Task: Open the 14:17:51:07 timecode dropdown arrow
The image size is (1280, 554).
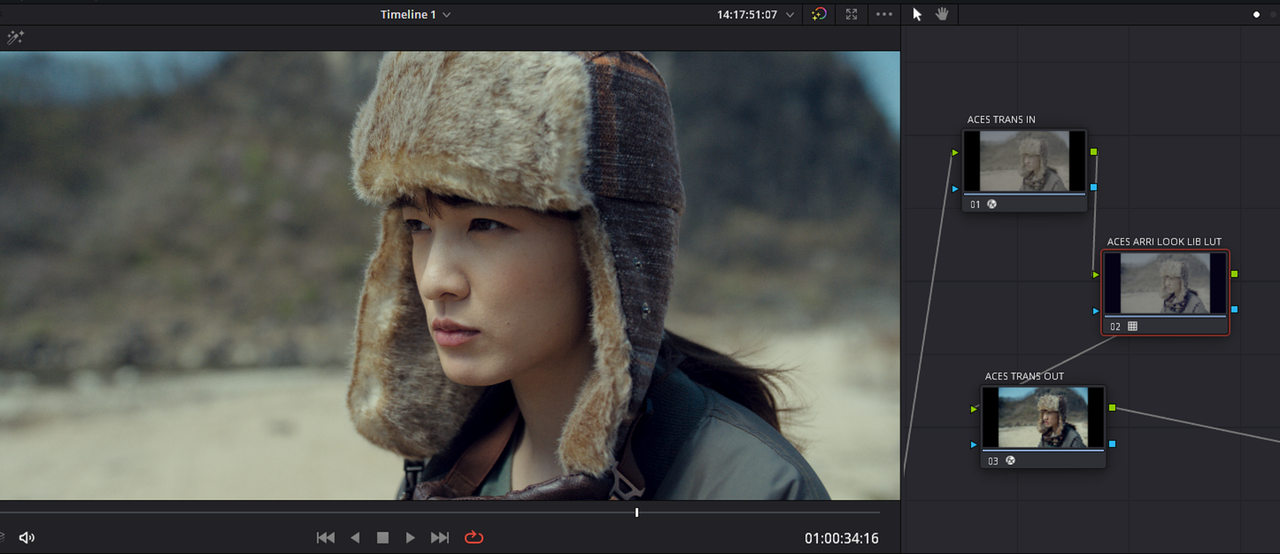Action: tap(790, 15)
